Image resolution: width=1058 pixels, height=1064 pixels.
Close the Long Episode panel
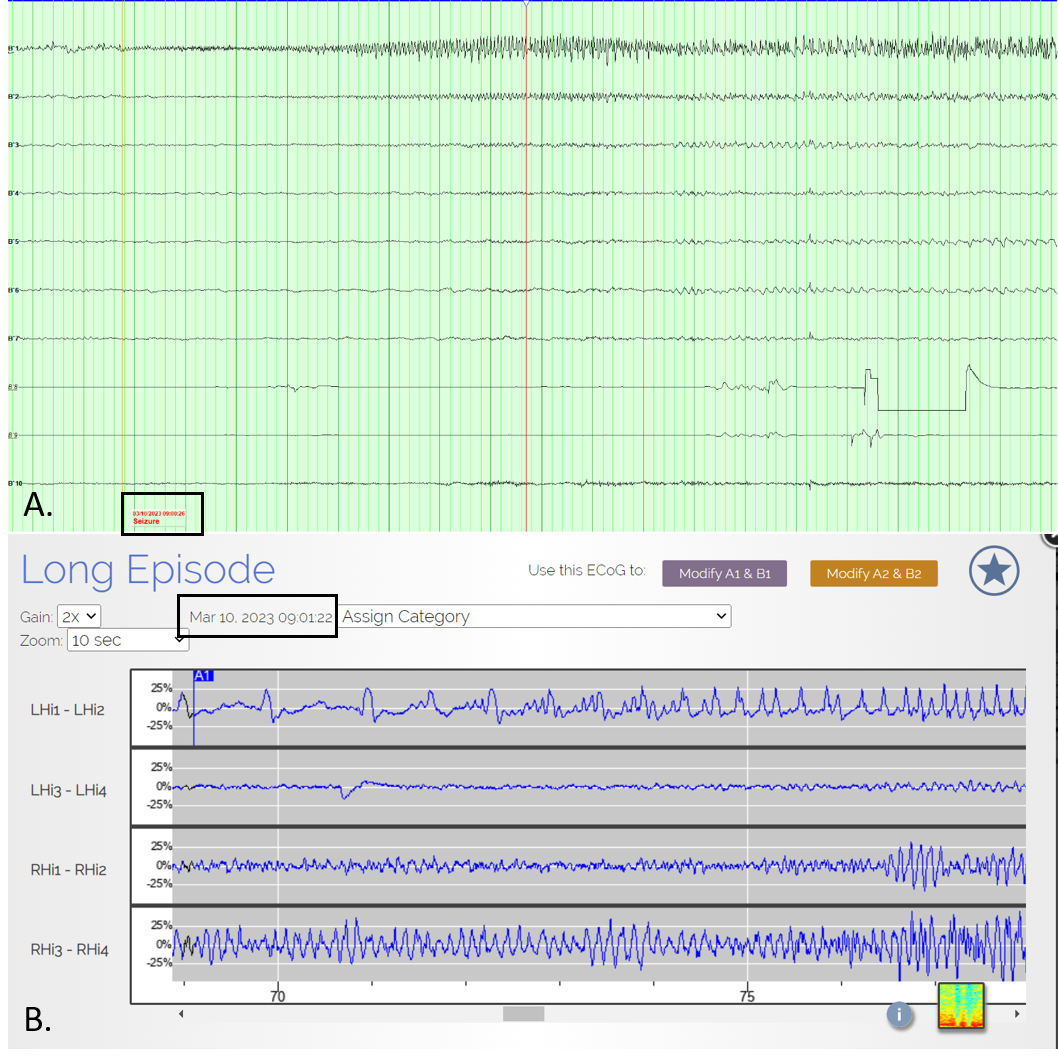[x=1050, y=539]
